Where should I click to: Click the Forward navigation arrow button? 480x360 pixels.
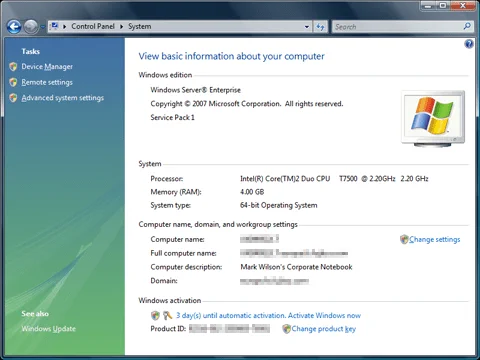click(31, 27)
